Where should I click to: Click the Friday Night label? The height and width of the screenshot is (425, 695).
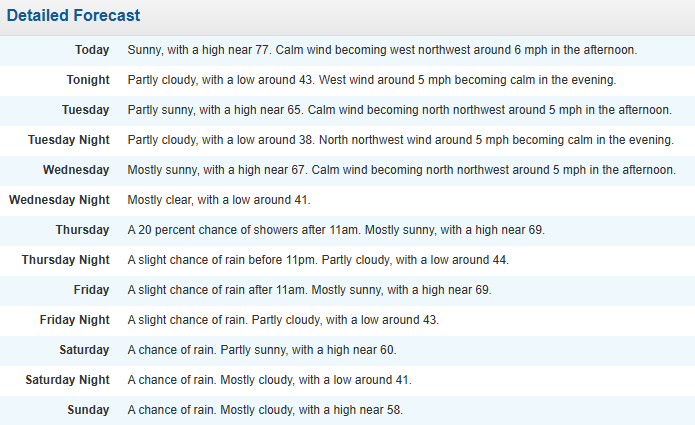75,320
